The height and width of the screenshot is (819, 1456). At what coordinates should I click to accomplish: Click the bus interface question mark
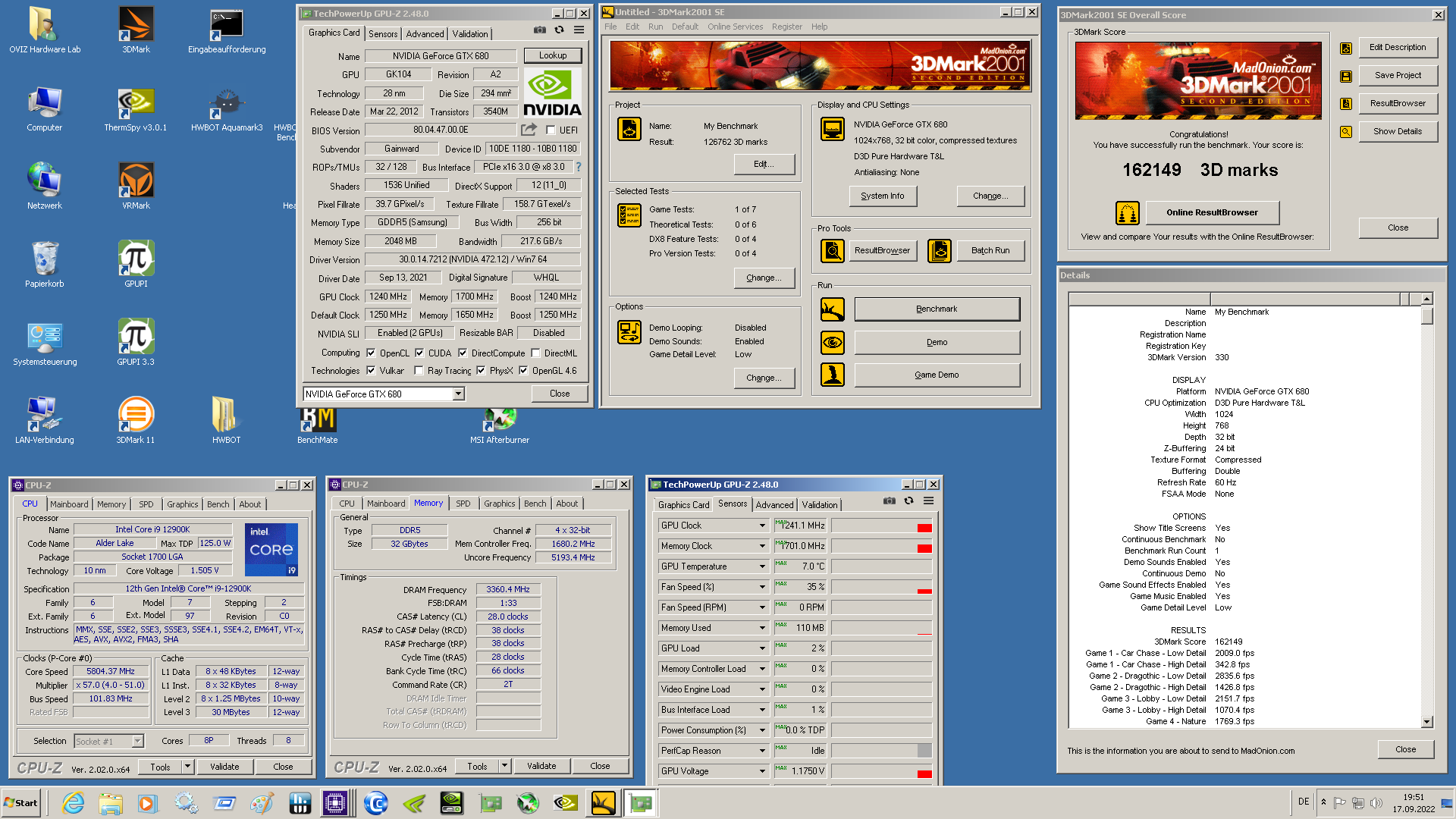click(579, 167)
